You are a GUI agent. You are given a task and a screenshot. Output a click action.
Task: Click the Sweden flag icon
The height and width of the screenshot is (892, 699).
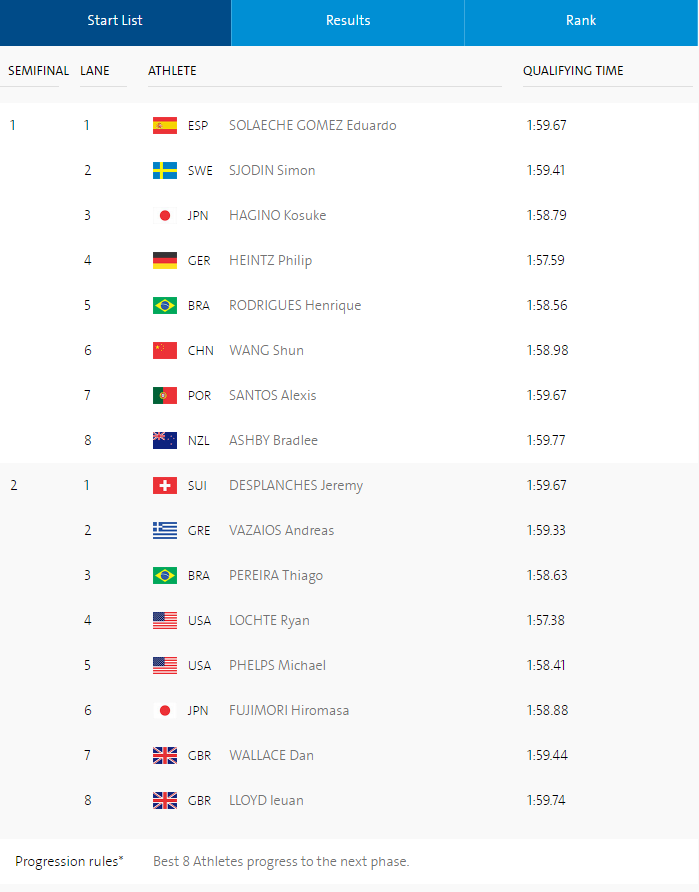tap(165, 170)
